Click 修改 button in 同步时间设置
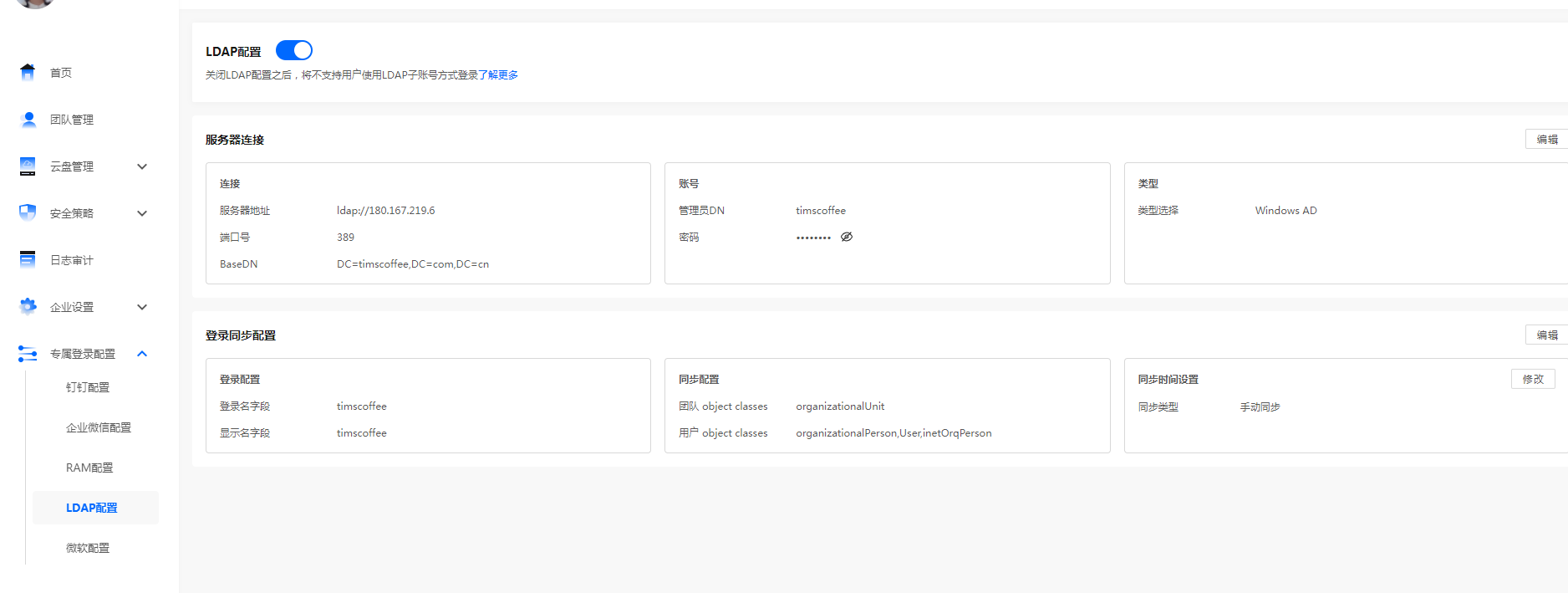Viewport: 1568px width, 593px height. [1533, 379]
